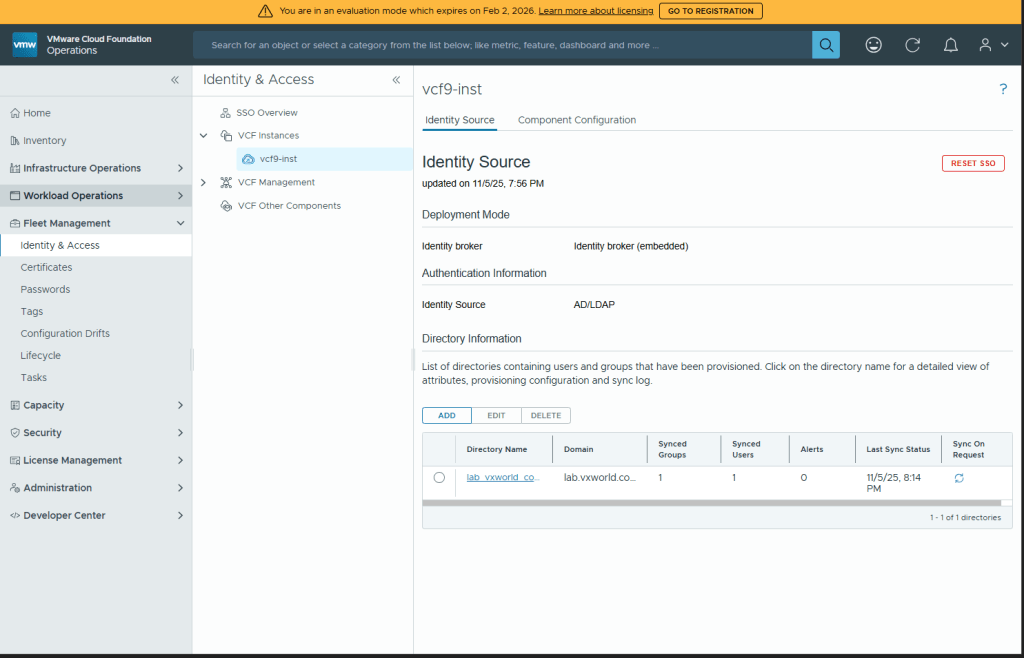1024x658 pixels.
Task: Open the feedback smiley icon
Action: tap(873, 45)
